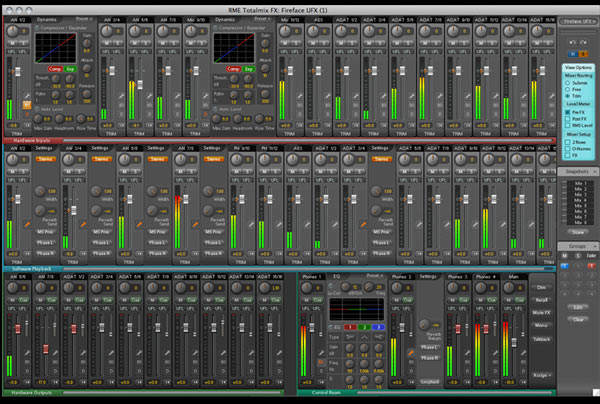Select EQ band 3 filter type icon
The width and height of the screenshot is (600, 404).
378,337
